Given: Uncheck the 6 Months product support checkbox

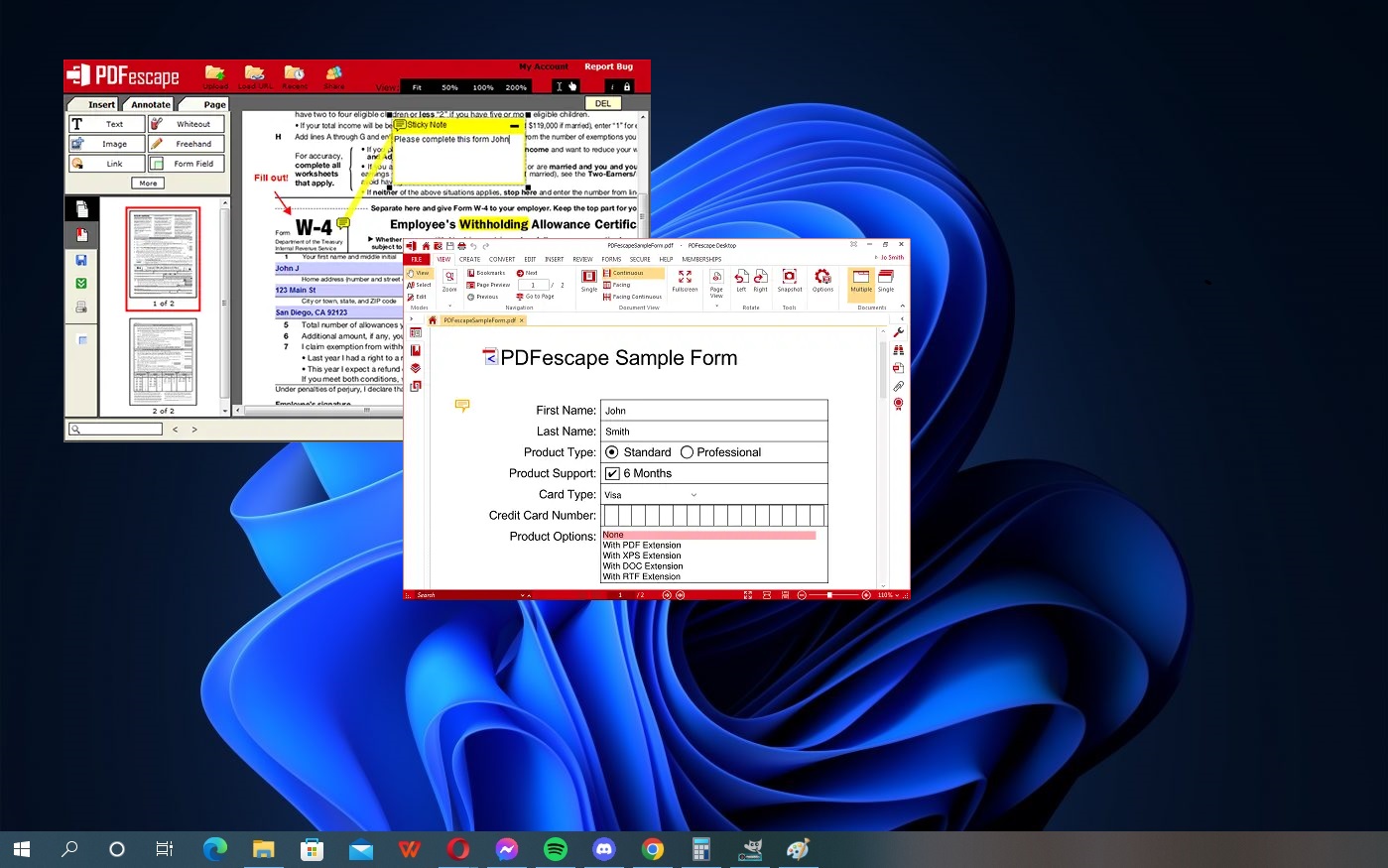Looking at the screenshot, I should (x=612, y=473).
